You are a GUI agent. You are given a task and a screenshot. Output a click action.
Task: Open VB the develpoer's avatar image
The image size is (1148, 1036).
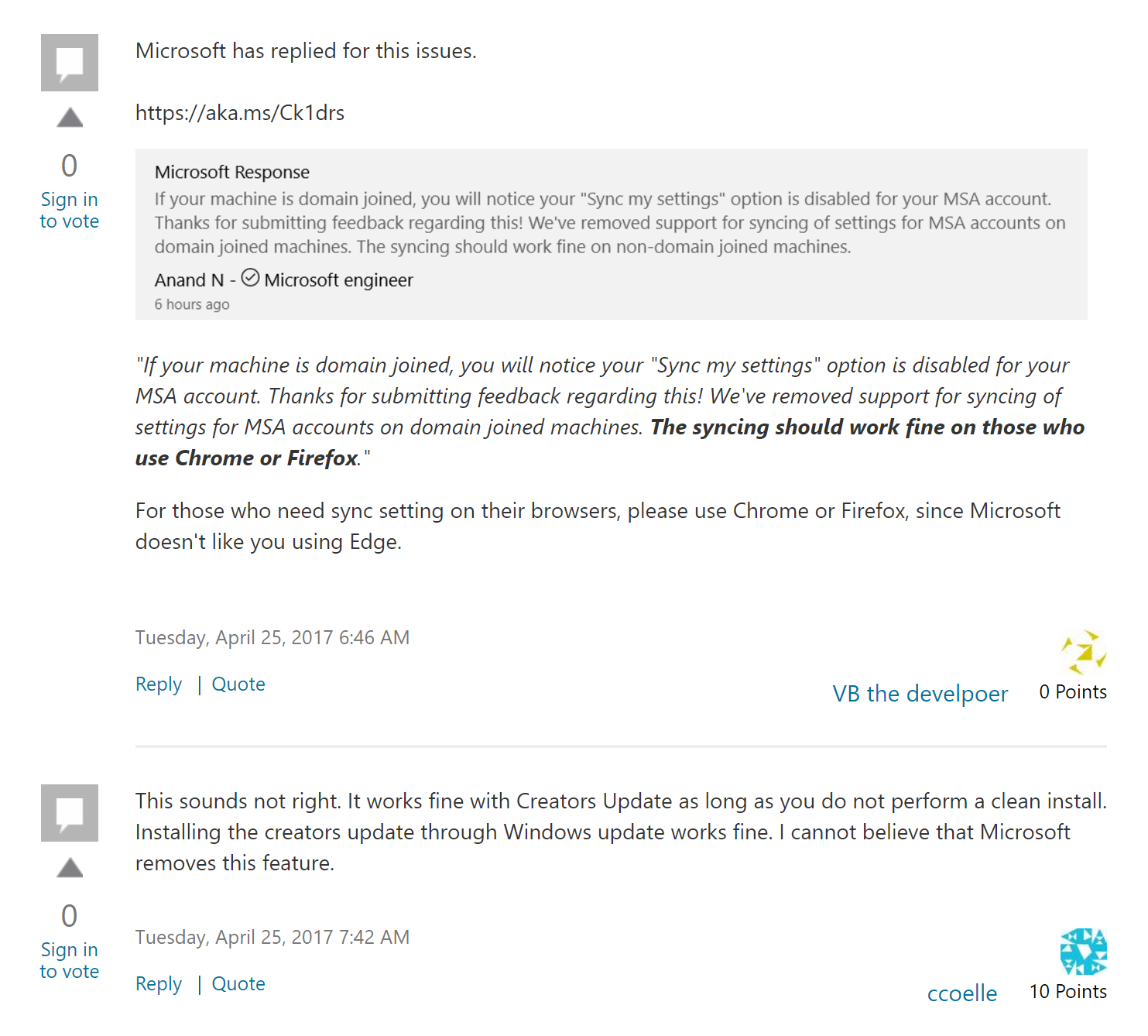point(1083,652)
